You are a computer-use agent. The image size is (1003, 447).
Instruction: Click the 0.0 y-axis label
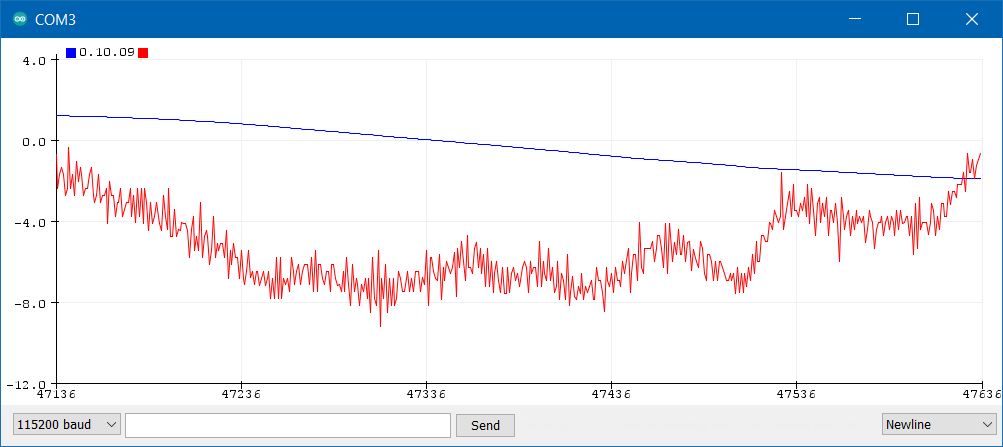pos(34,141)
